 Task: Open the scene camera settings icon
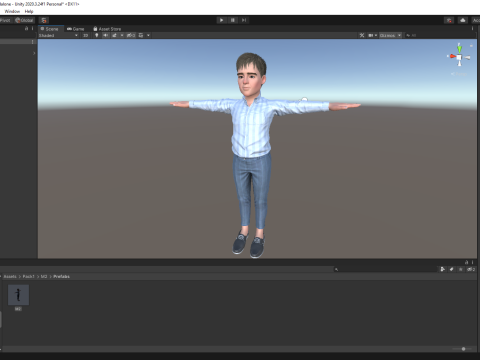click(371, 35)
